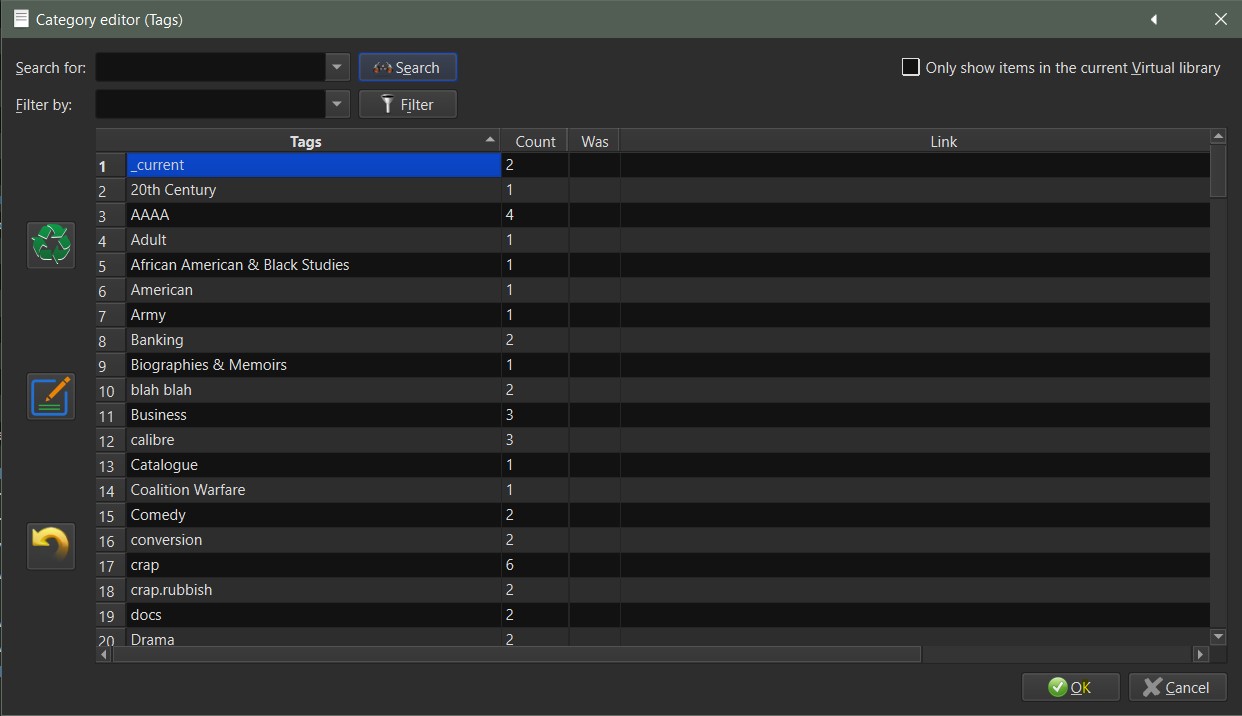The image size is (1242, 716).
Task: Click the horizontal scrollbar thumb
Action: [x=516, y=654]
